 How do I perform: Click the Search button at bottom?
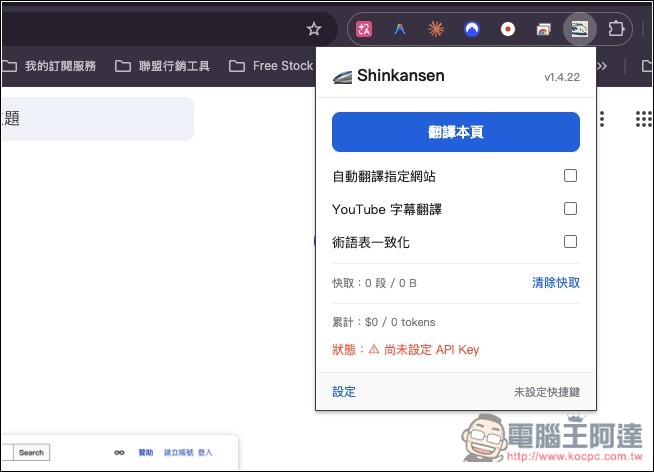click(x=31, y=452)
